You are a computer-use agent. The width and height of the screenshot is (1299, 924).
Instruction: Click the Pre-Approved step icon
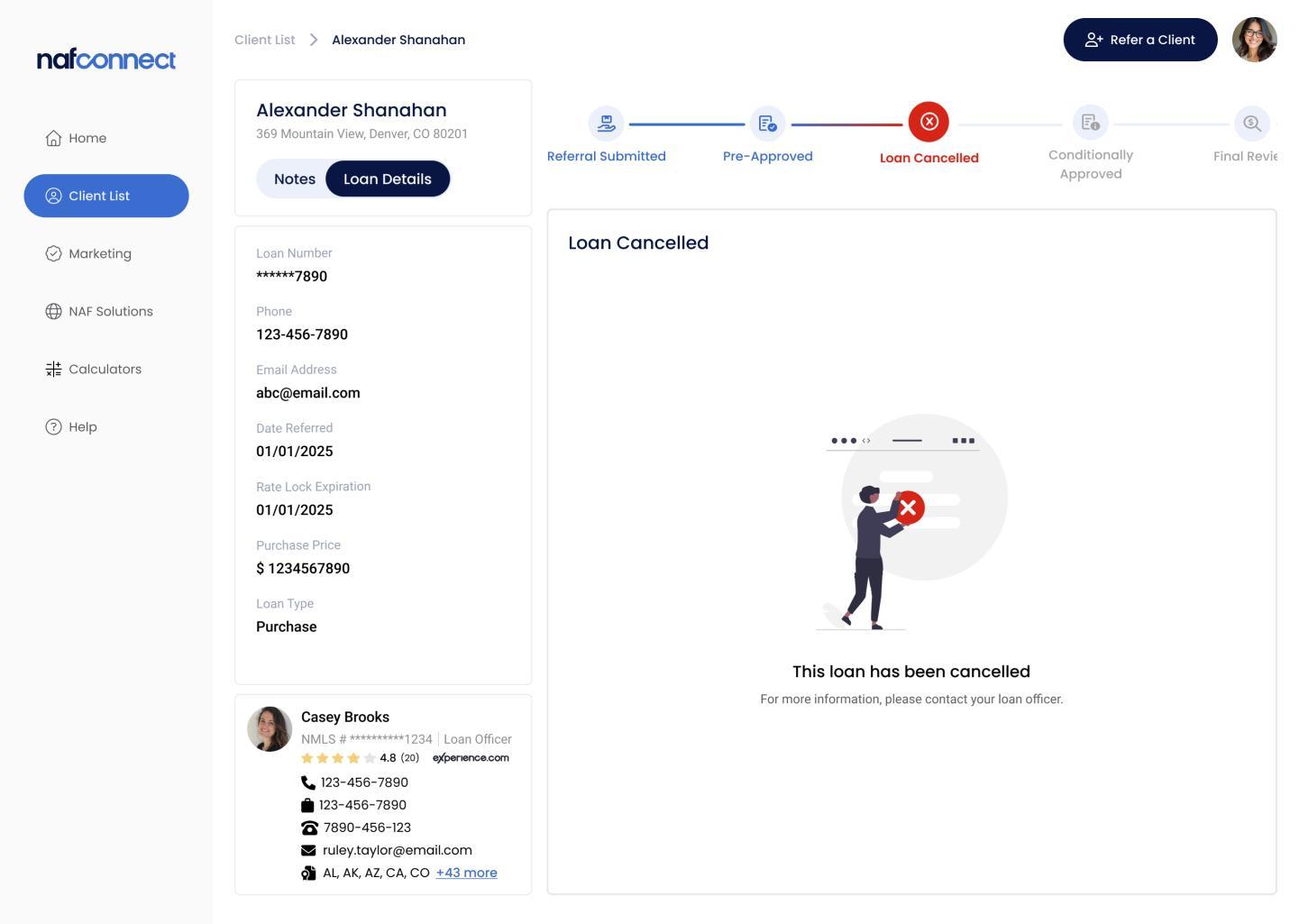(x=767, y=124)
